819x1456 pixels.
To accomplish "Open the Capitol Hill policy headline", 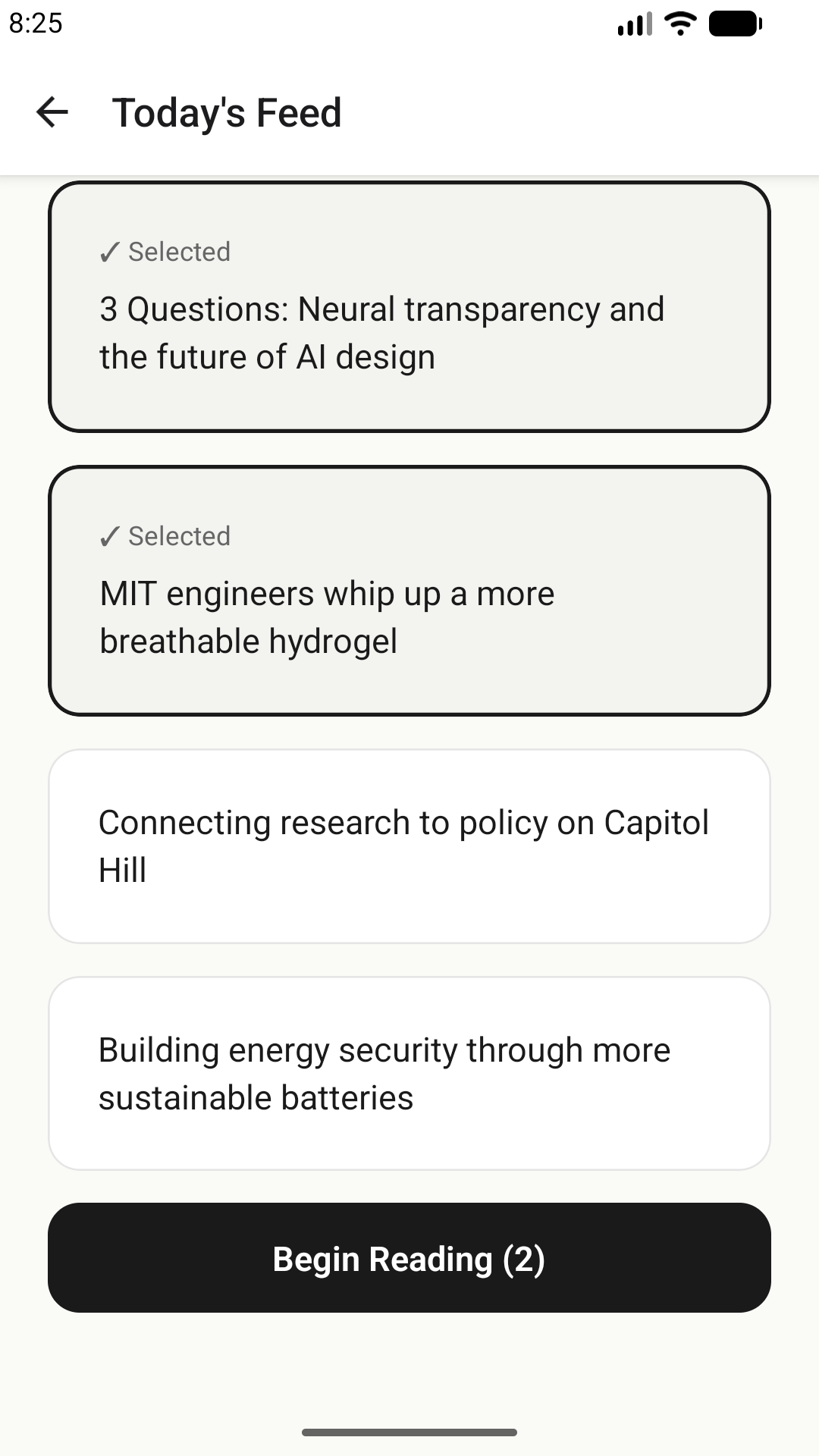I will [x=403, y=846].
